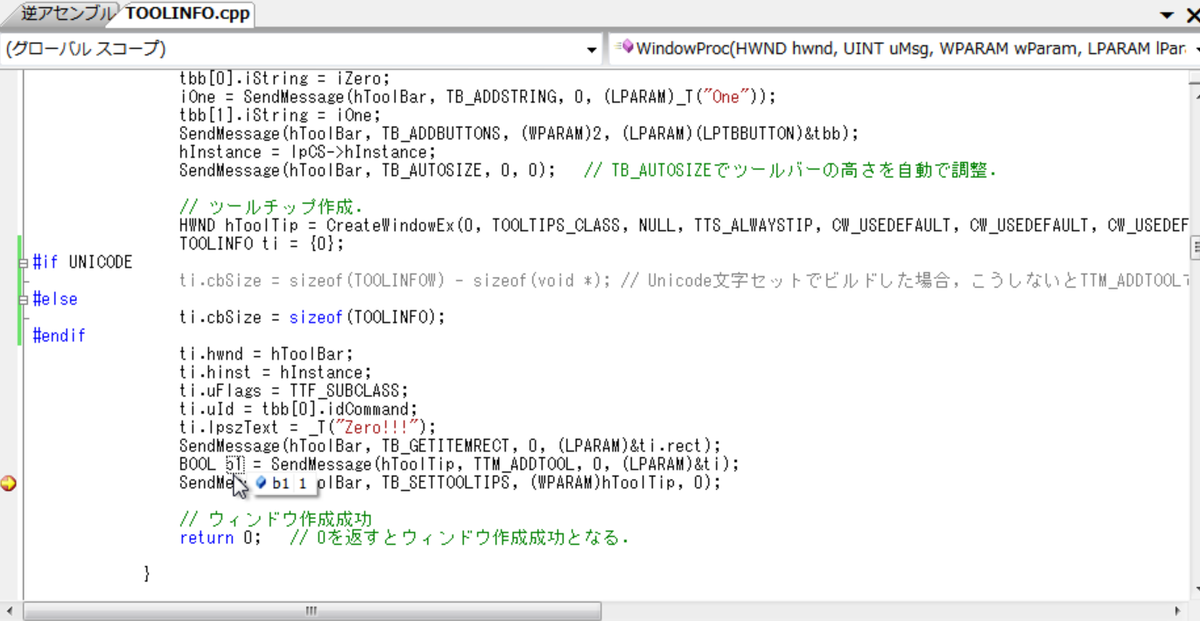Click the iOne TB_ADDSTRING line
The image size is (1200, 621).
[x=478, y=97]
